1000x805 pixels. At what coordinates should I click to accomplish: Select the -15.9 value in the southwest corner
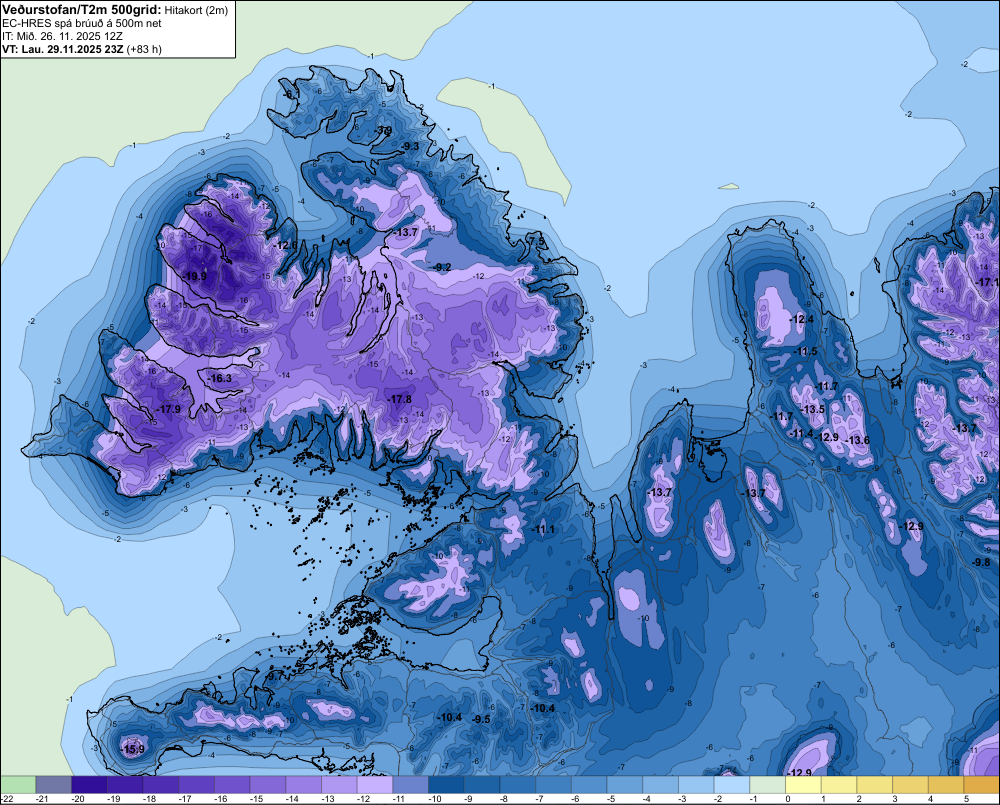click(134, 750)
